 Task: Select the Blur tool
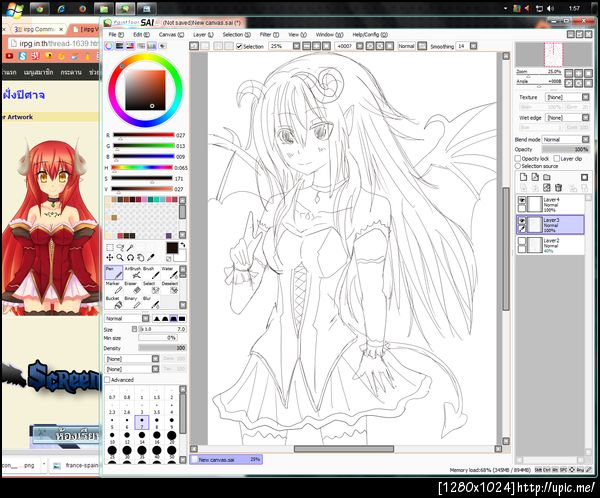click(x=151, y=302)
